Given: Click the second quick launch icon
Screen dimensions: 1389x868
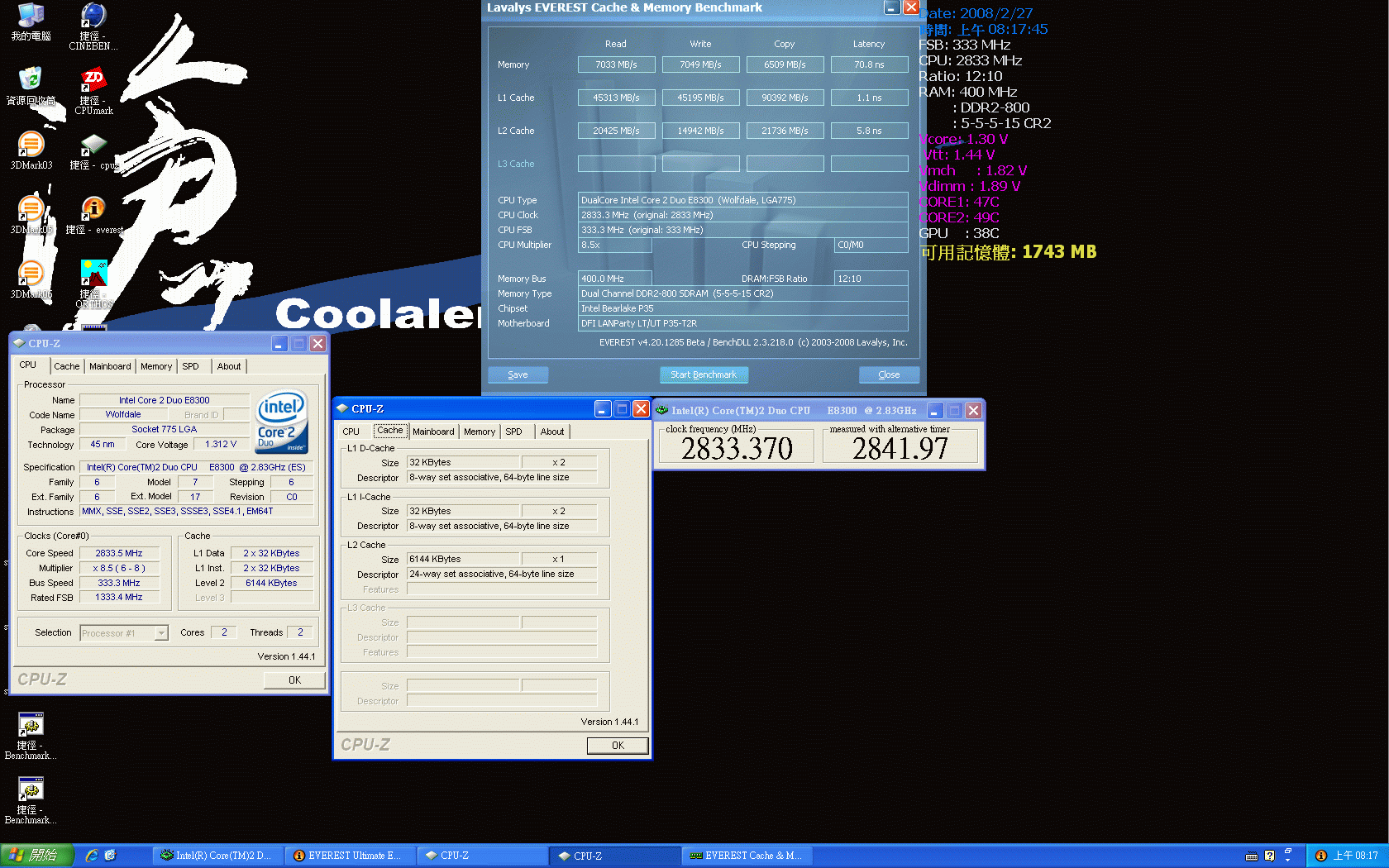Looking at the screenshot, I should coord(110,856).
